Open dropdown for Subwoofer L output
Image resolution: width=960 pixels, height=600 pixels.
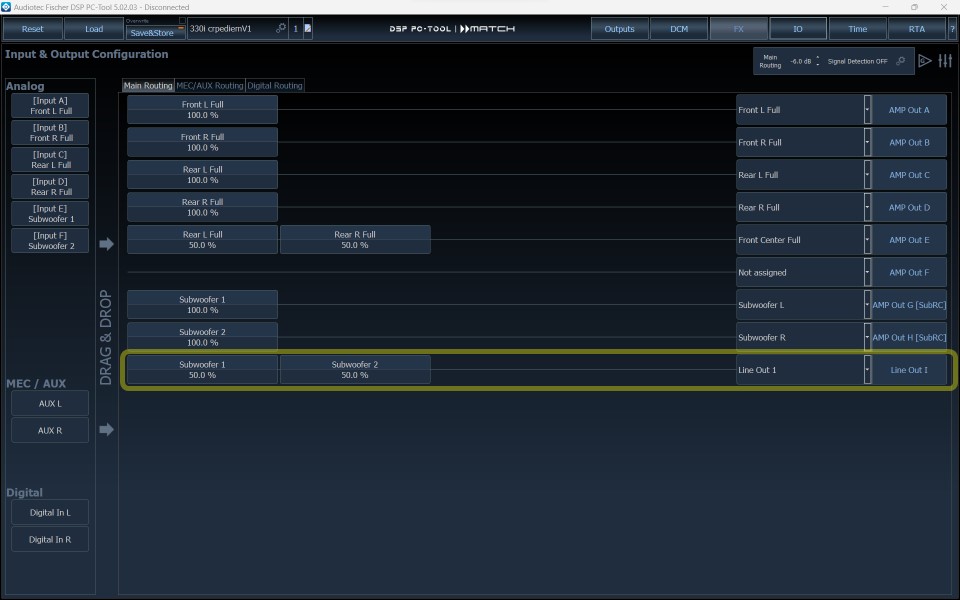point(867,304)
